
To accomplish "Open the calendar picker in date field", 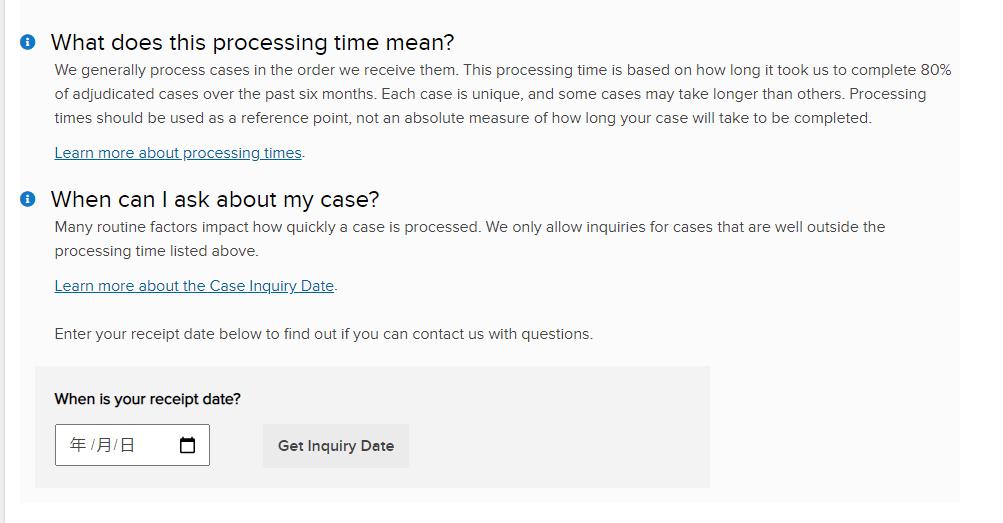I will point(187,446).
